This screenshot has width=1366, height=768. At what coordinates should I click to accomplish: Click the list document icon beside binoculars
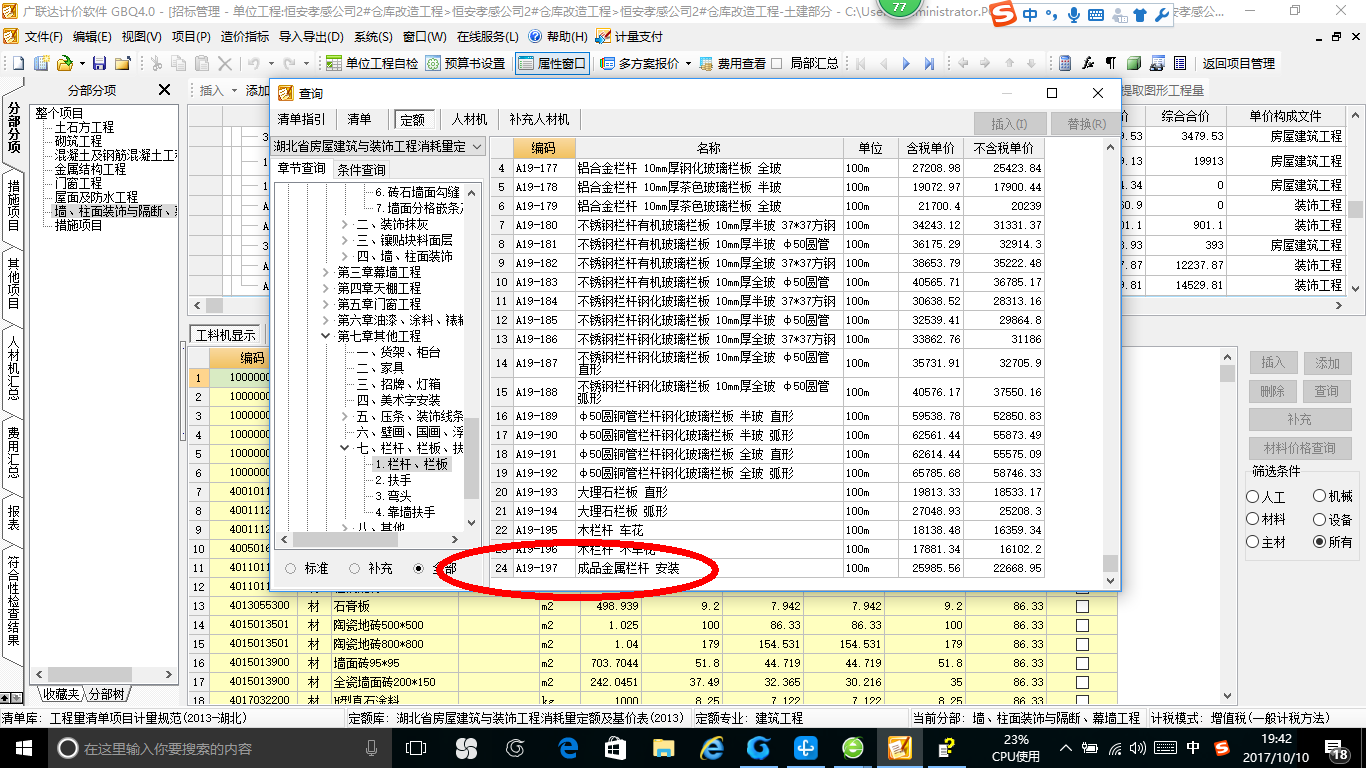1180,63
